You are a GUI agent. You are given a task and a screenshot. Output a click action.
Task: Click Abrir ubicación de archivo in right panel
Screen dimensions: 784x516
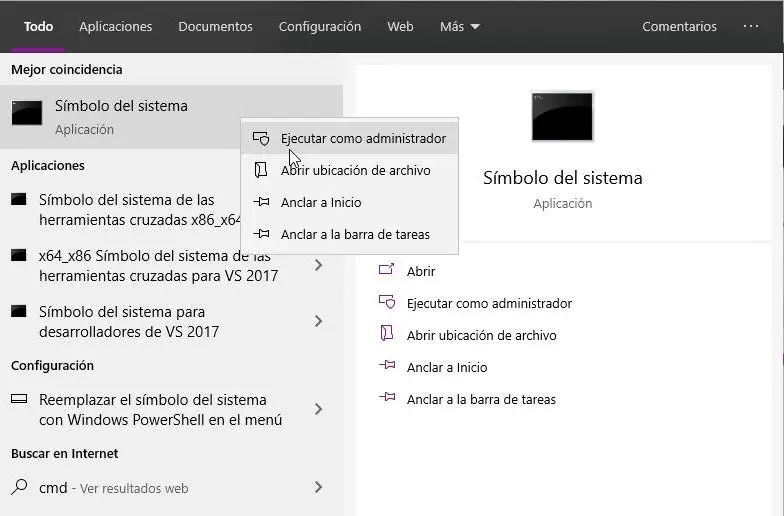point(482,336)
